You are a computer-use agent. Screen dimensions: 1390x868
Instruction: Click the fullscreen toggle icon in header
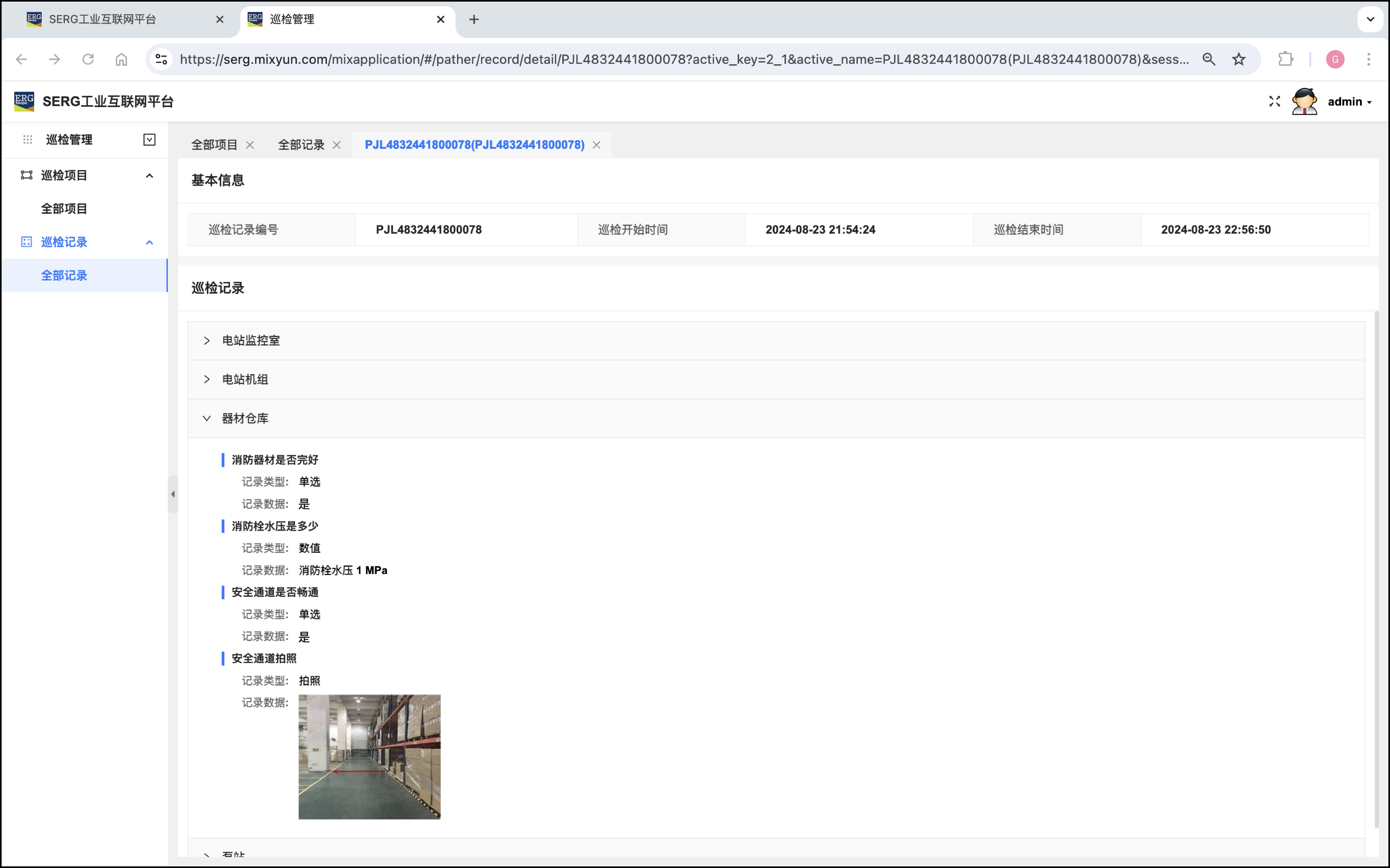click(1274, 101)
